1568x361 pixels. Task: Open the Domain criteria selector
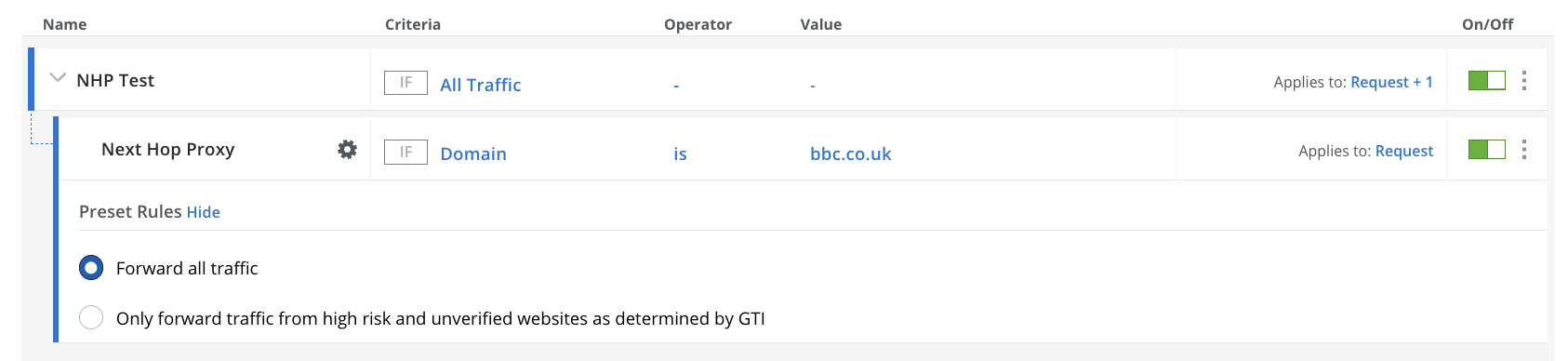[473, 154]
